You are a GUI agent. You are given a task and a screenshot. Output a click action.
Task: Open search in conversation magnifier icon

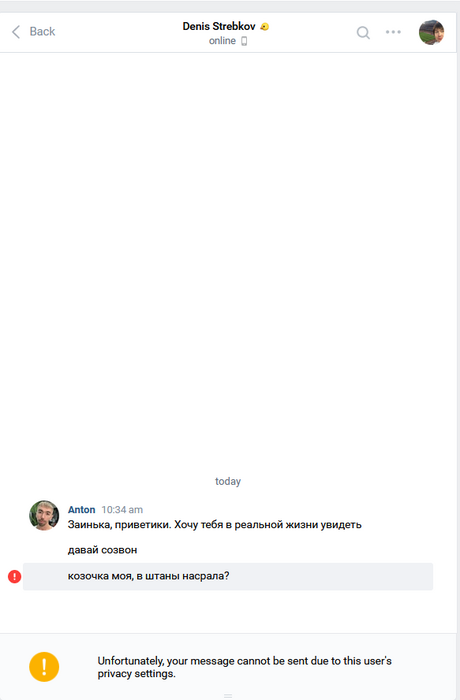363,32
